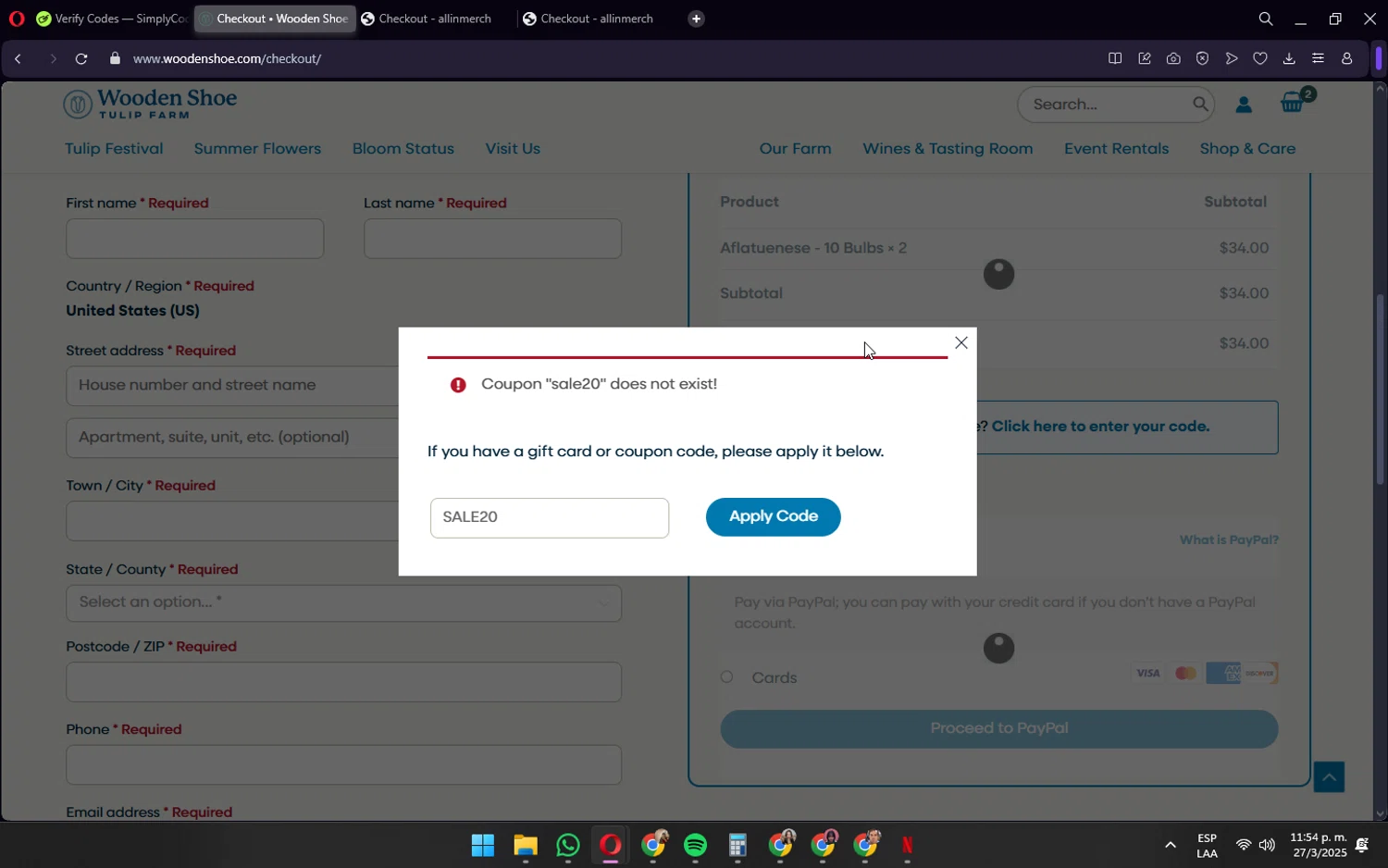Image resolution: width=1388 pixels, height=868 pixels.
Task: Open the Wi-Fi network icon
Action: (x=1244, y=845)
